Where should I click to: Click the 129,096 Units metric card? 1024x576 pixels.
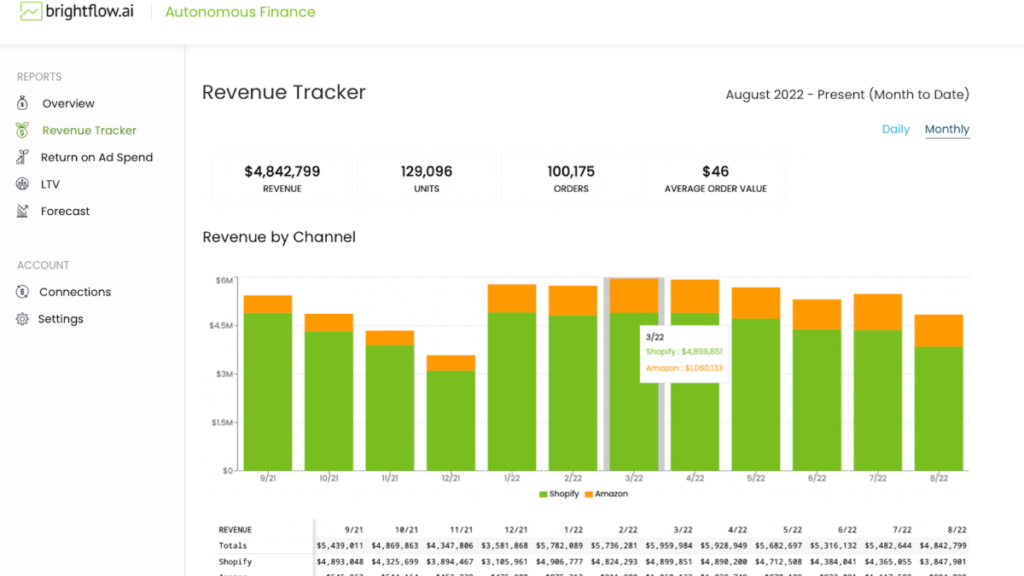pos(427,178)
